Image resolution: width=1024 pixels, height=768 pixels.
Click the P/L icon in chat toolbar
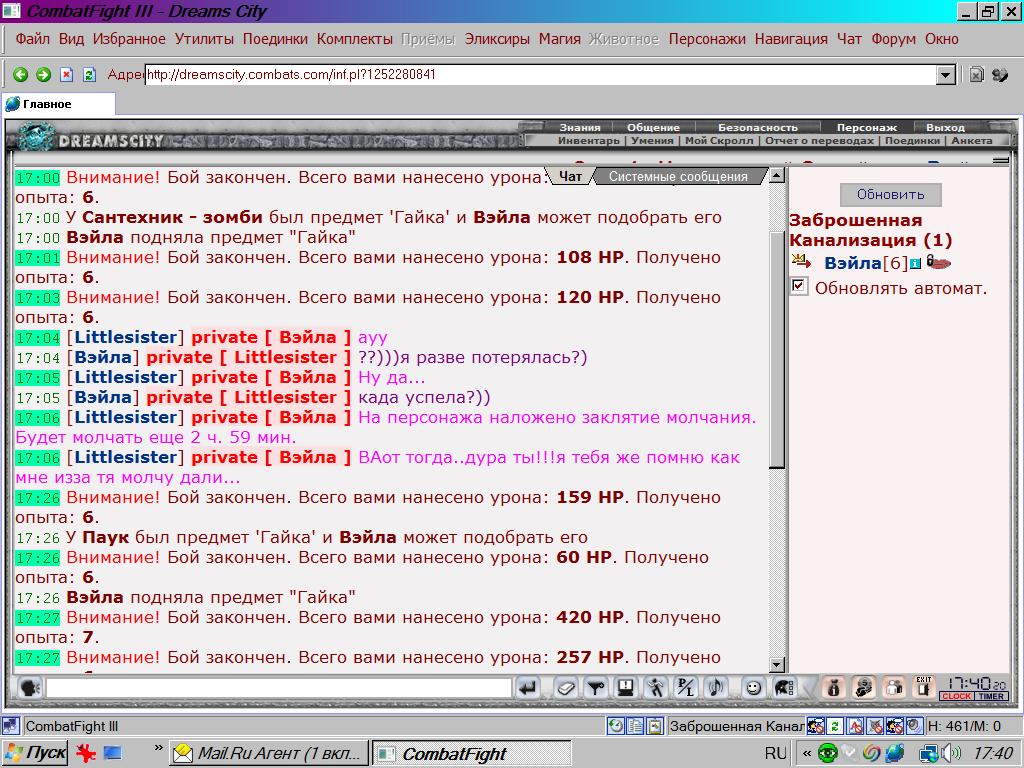tap(685, 688)
